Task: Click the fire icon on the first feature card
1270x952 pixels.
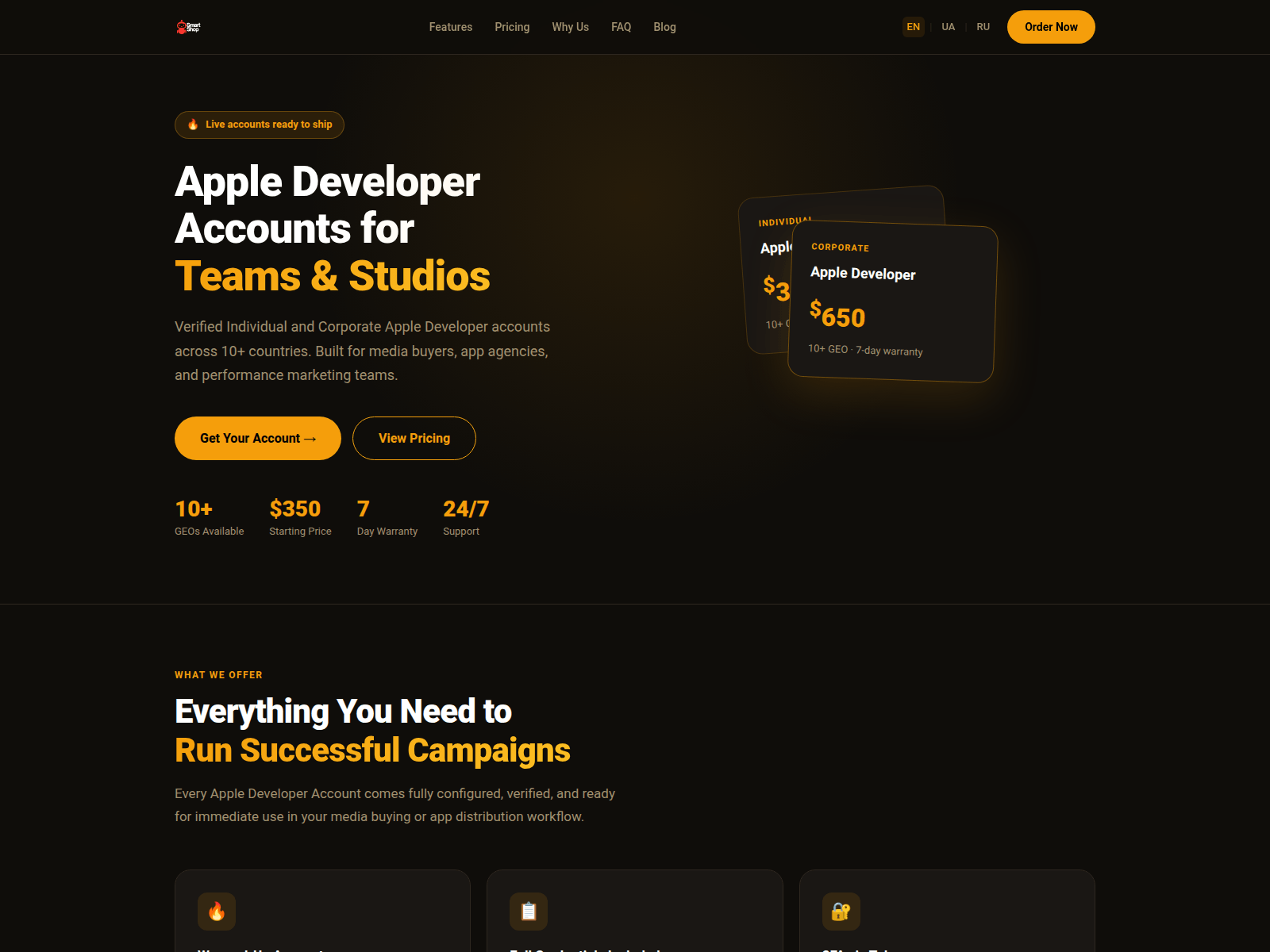Action: pos(217,912)
